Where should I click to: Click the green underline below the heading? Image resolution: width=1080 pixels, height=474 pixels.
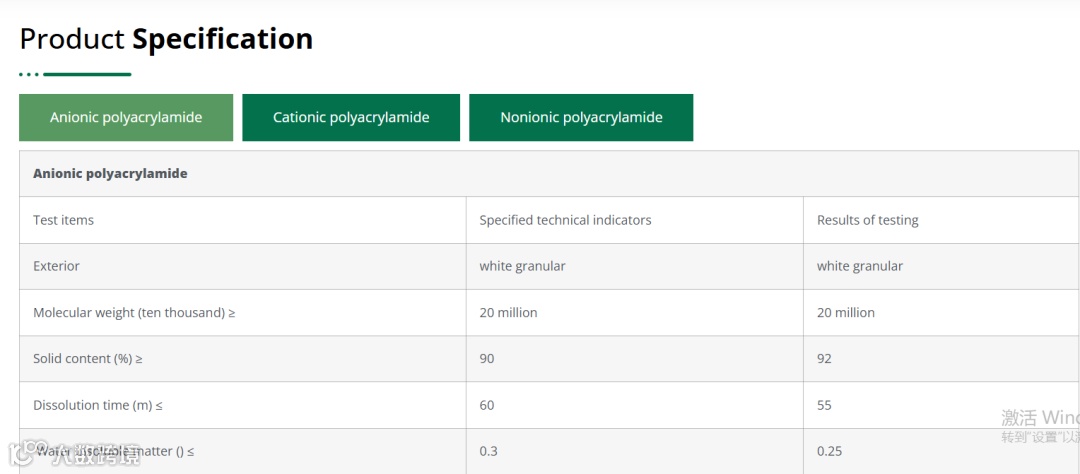click(x=86, y=74)
